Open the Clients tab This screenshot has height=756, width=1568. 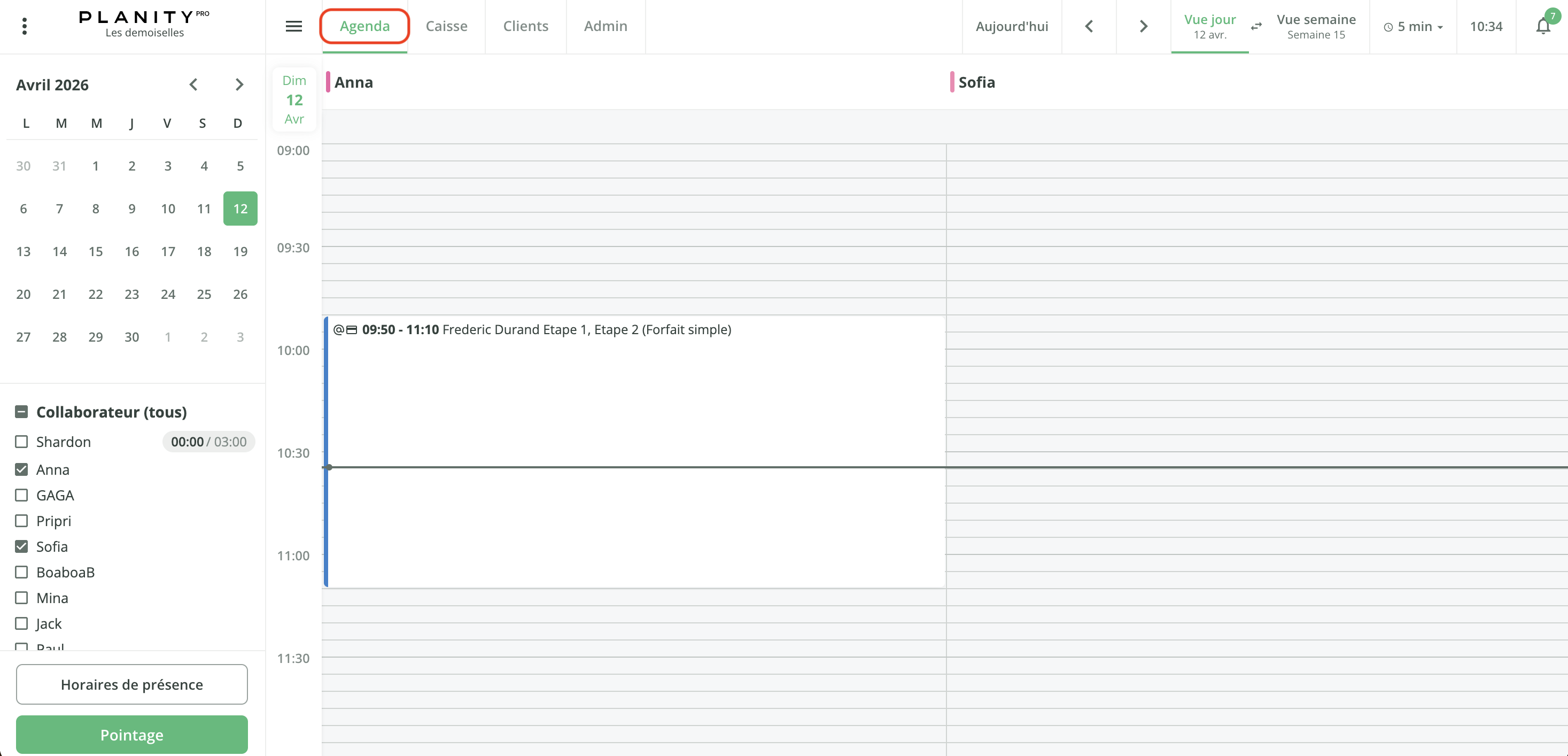[525, 26]
